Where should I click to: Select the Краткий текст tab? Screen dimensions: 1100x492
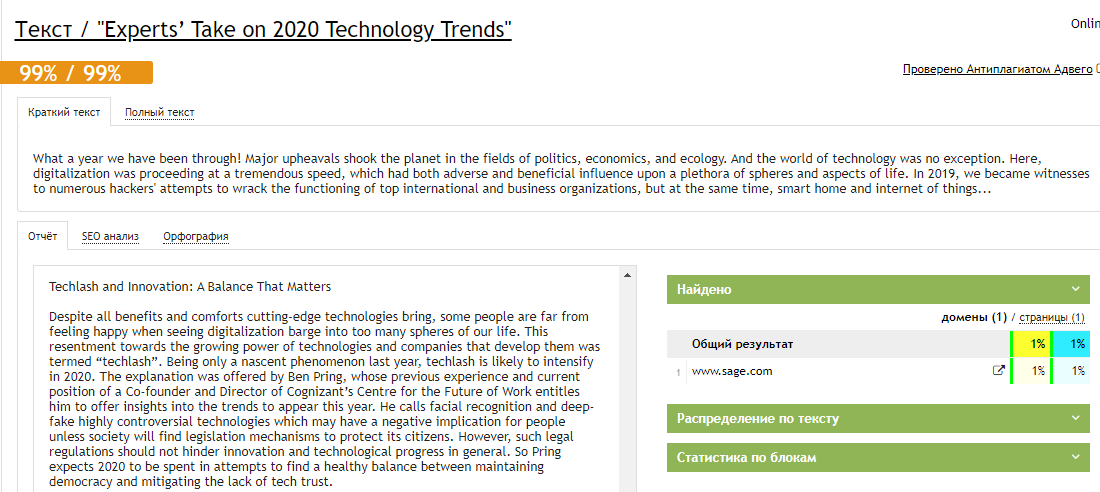tap(64, 112)
